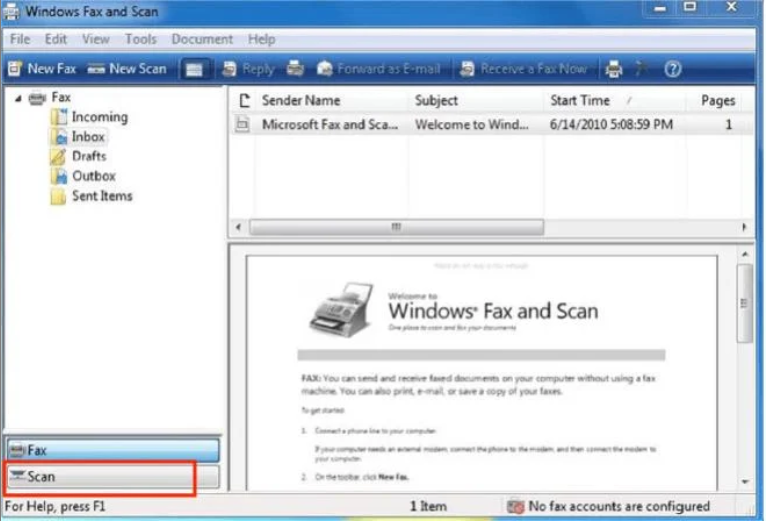Click the New Fax toolbar button
Screen dimensions: 766x521
click(42, 69)
